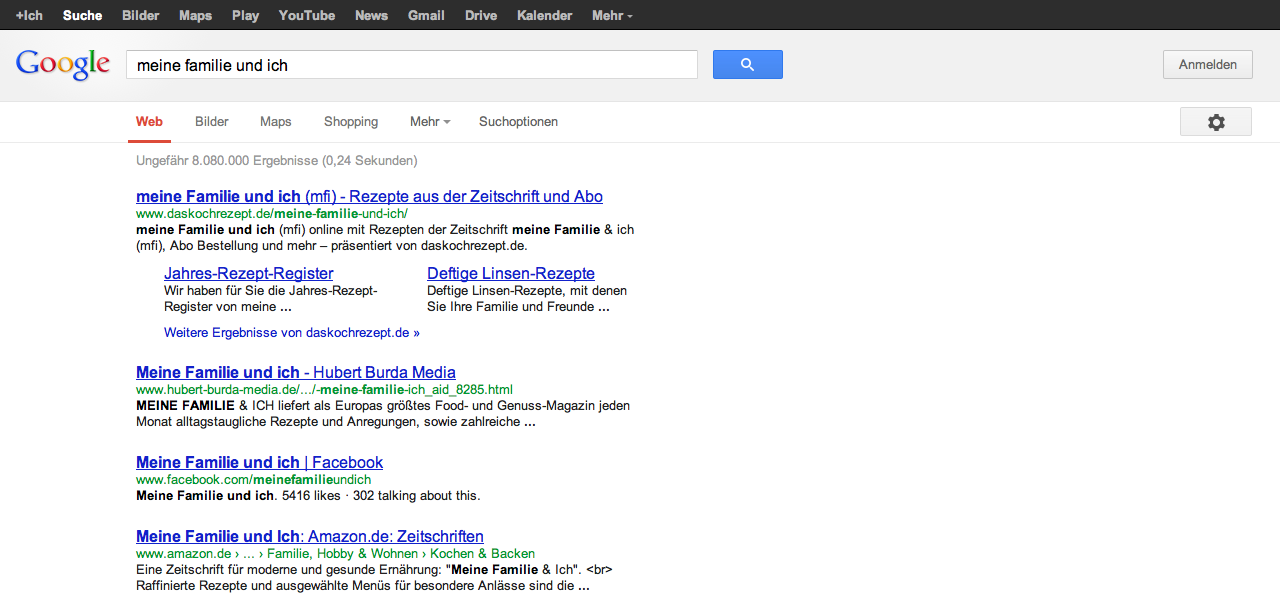Expand the Mehr dropdown in top bar

pyautogui.click(x=612, y=15)
